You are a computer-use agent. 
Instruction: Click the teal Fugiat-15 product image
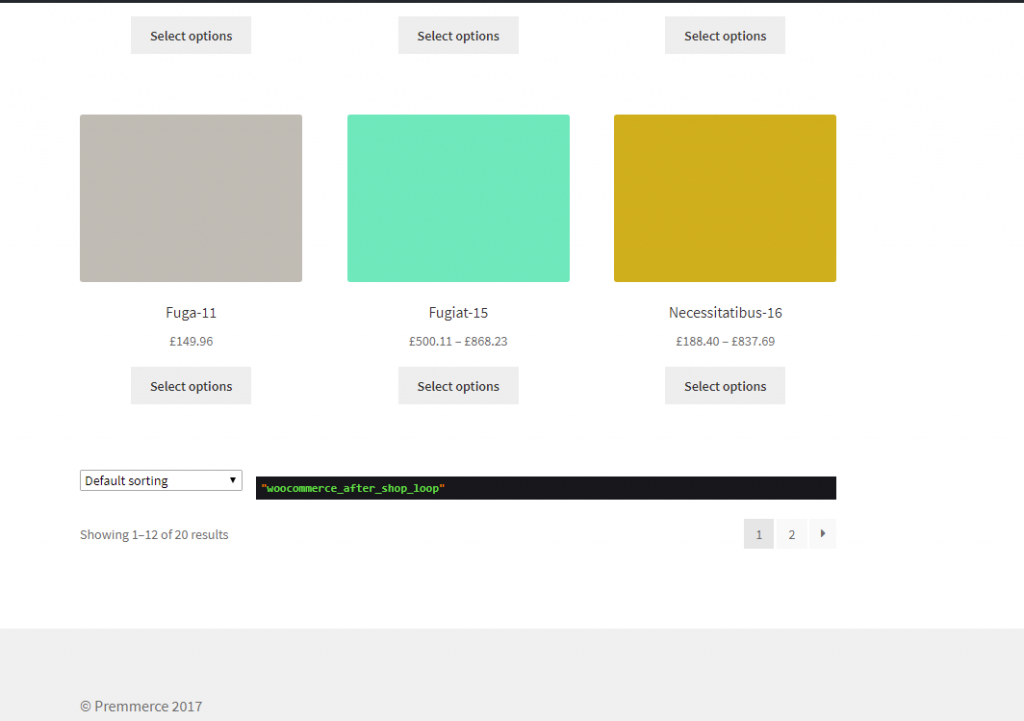click(x=458, y=197)
